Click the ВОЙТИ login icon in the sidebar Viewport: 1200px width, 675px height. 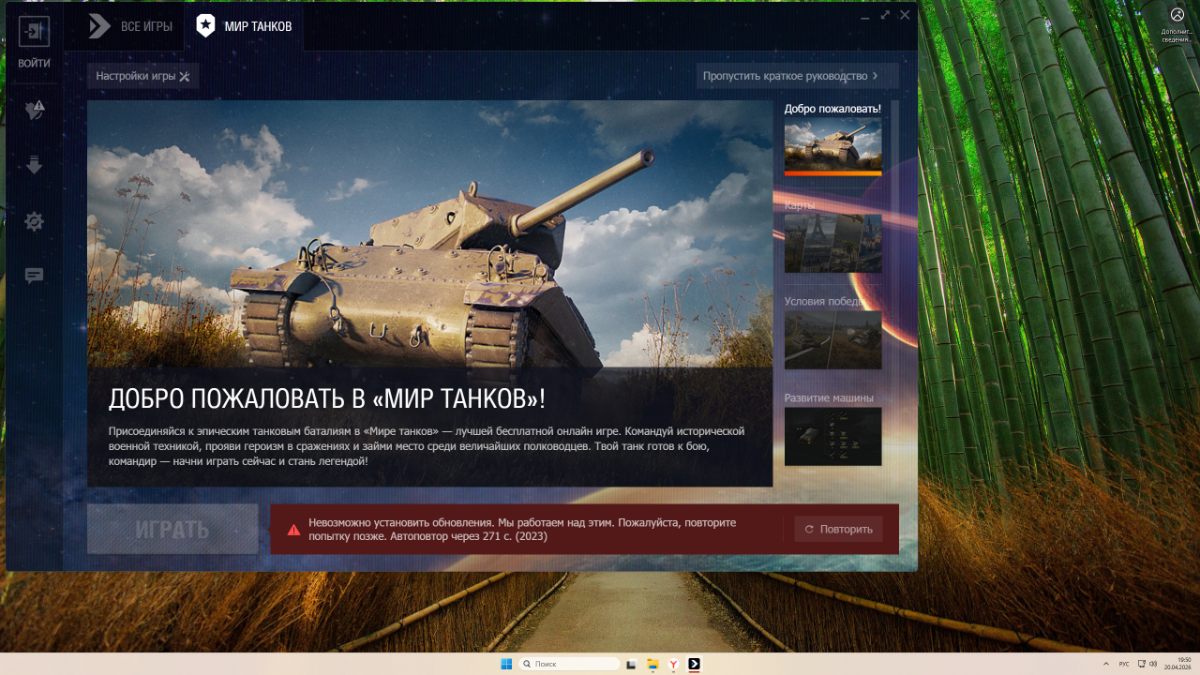34,31
